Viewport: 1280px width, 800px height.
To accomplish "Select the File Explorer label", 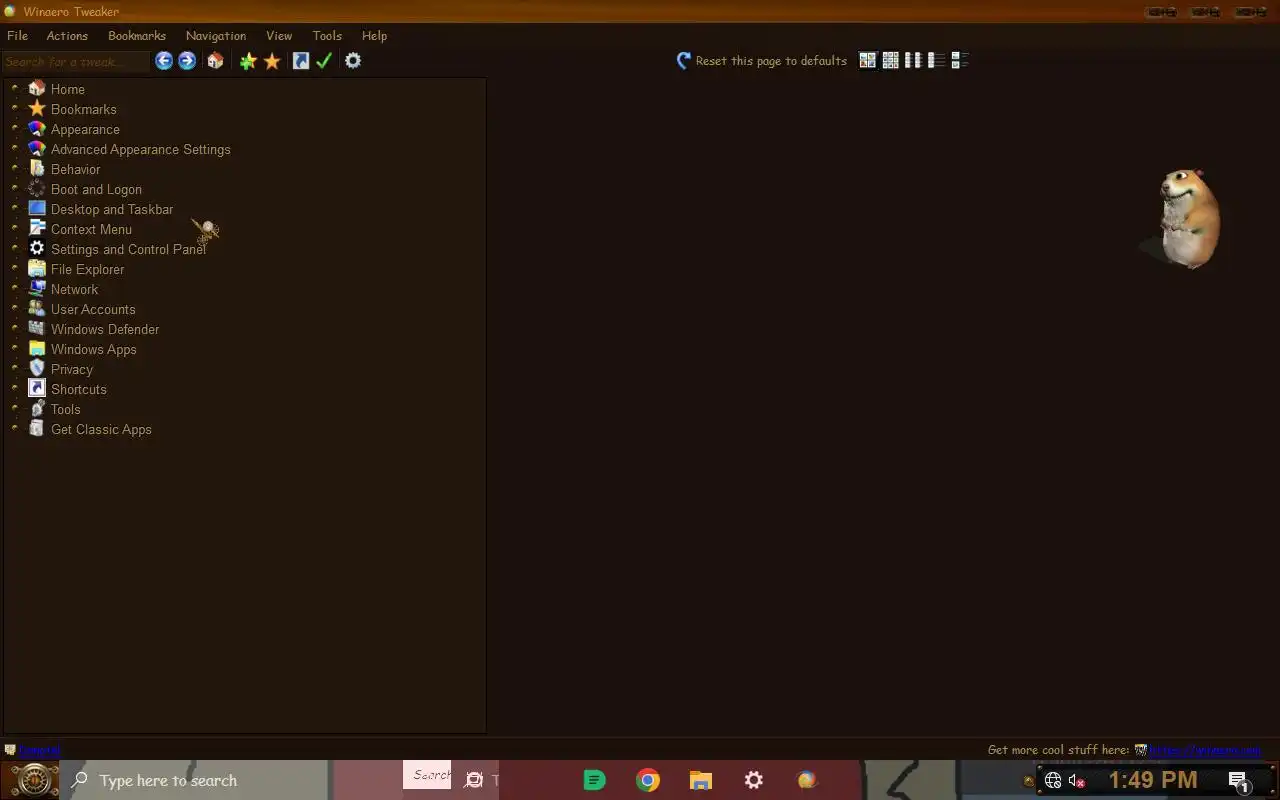I will [x=87, y=269].
